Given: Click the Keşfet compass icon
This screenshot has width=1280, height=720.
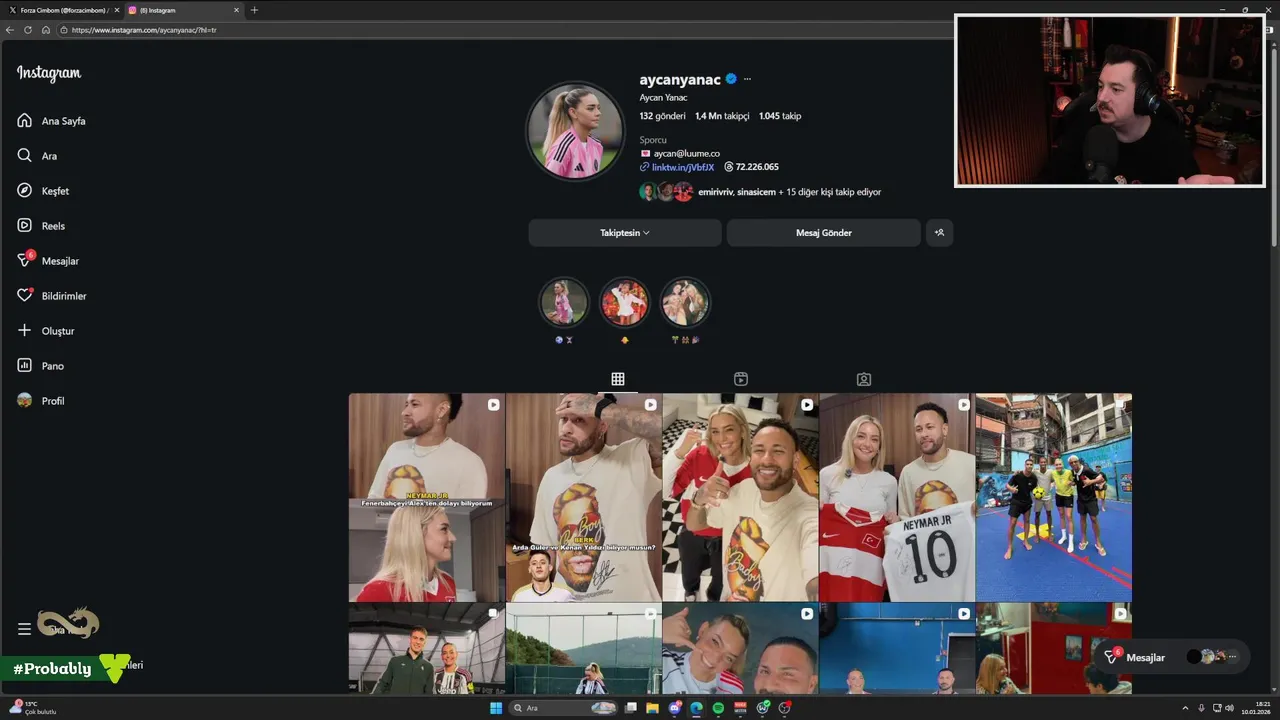Looking at the screenshot, I should [x=25, y=190].
